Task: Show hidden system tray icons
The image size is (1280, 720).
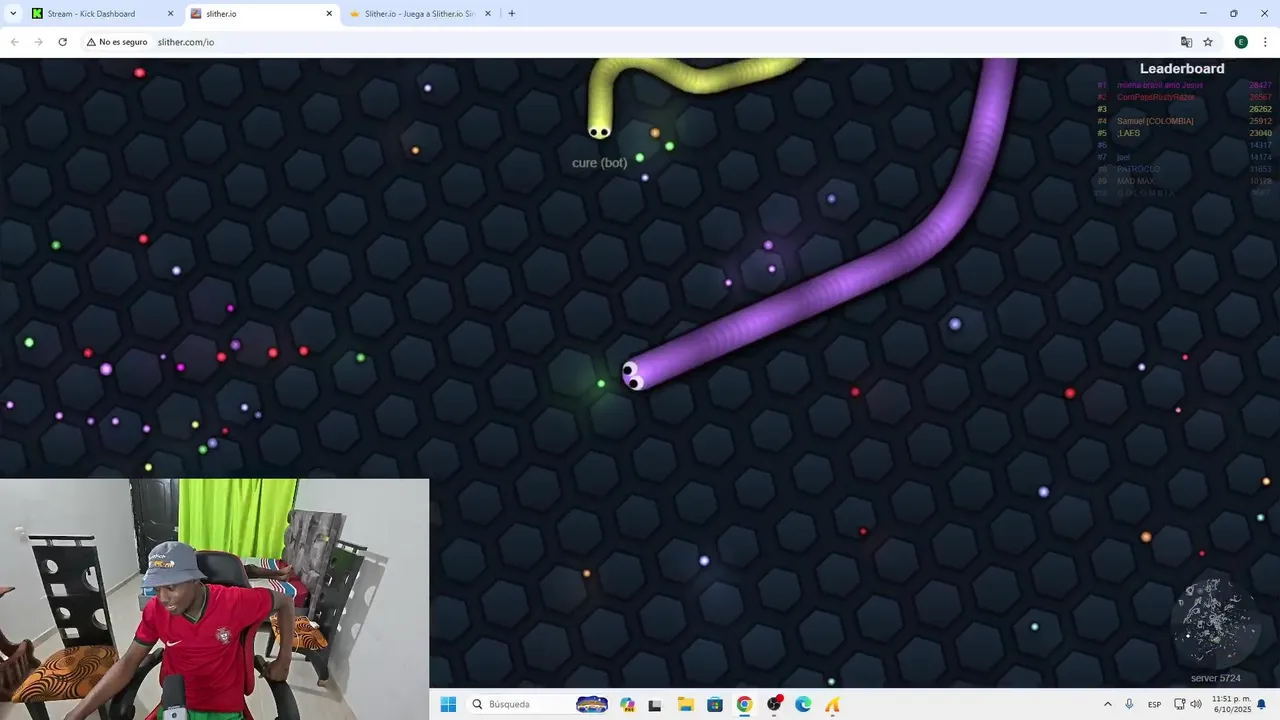Action: (x=1107, y=704)
